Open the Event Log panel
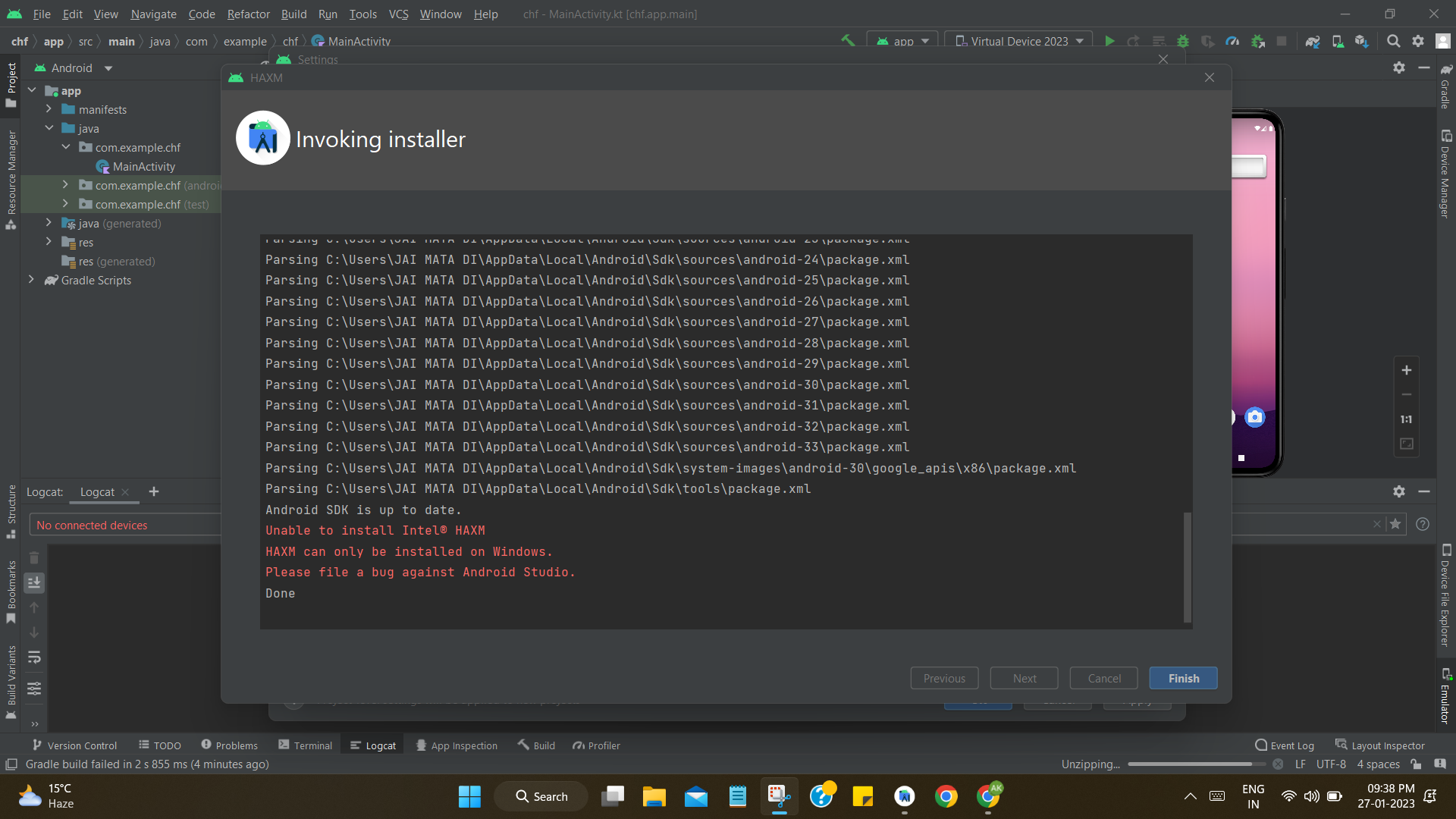The height and width of the screenshot is (819, 1456). [x=1285, y=745]
